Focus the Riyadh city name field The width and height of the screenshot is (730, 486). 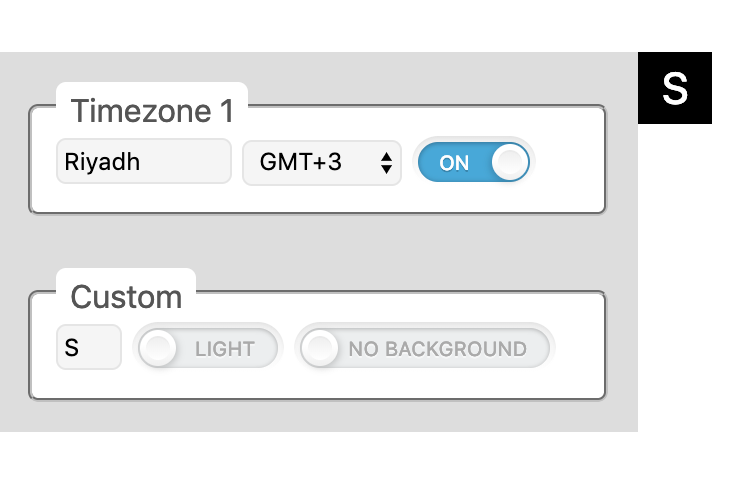point(144,162)
